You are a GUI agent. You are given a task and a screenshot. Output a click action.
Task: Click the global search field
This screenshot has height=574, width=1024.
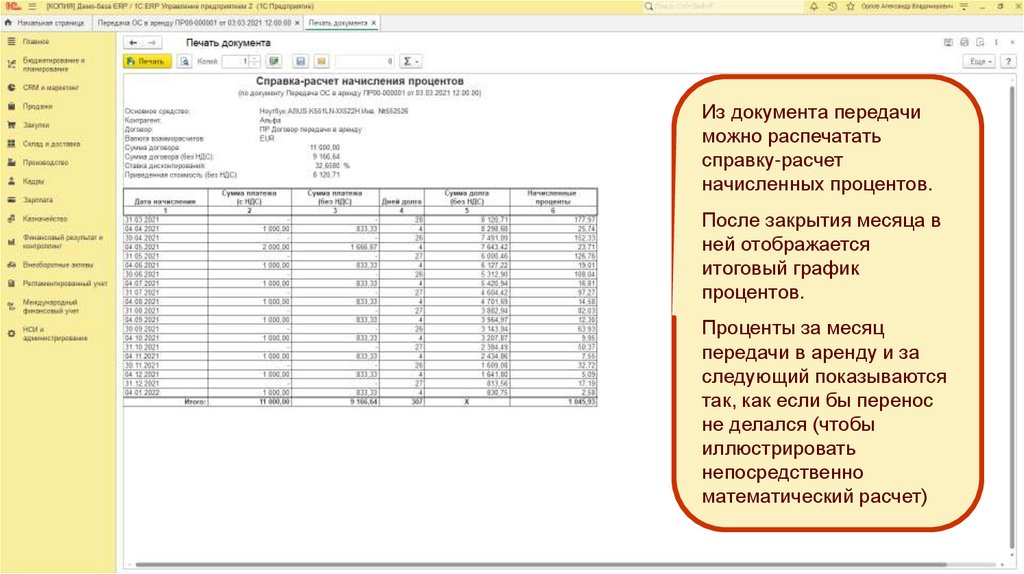722,6
